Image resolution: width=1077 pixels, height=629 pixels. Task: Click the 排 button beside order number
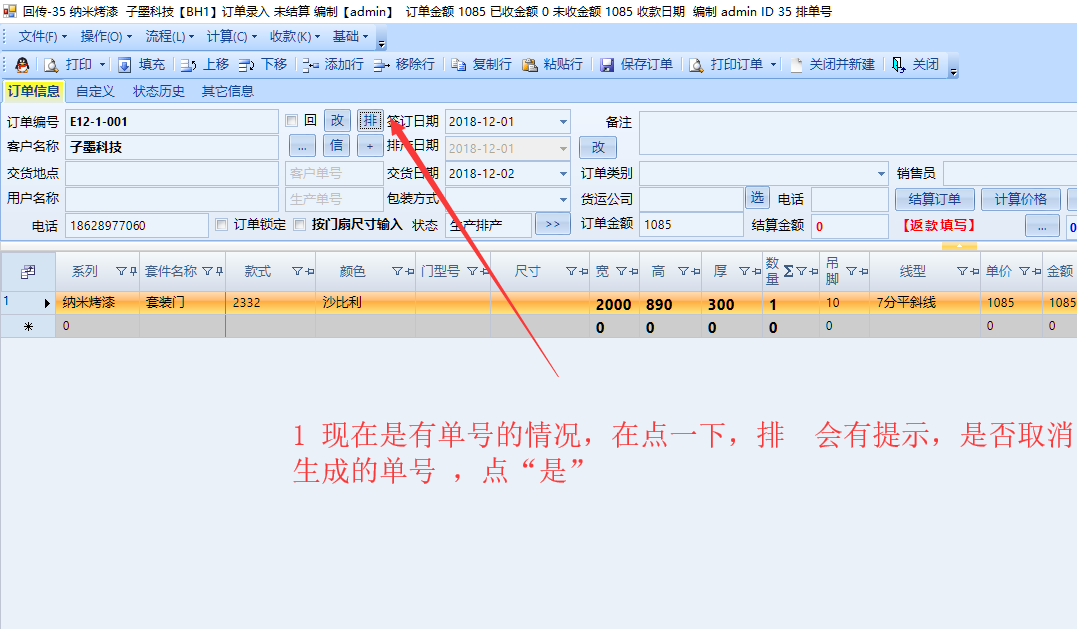point(370,121)
